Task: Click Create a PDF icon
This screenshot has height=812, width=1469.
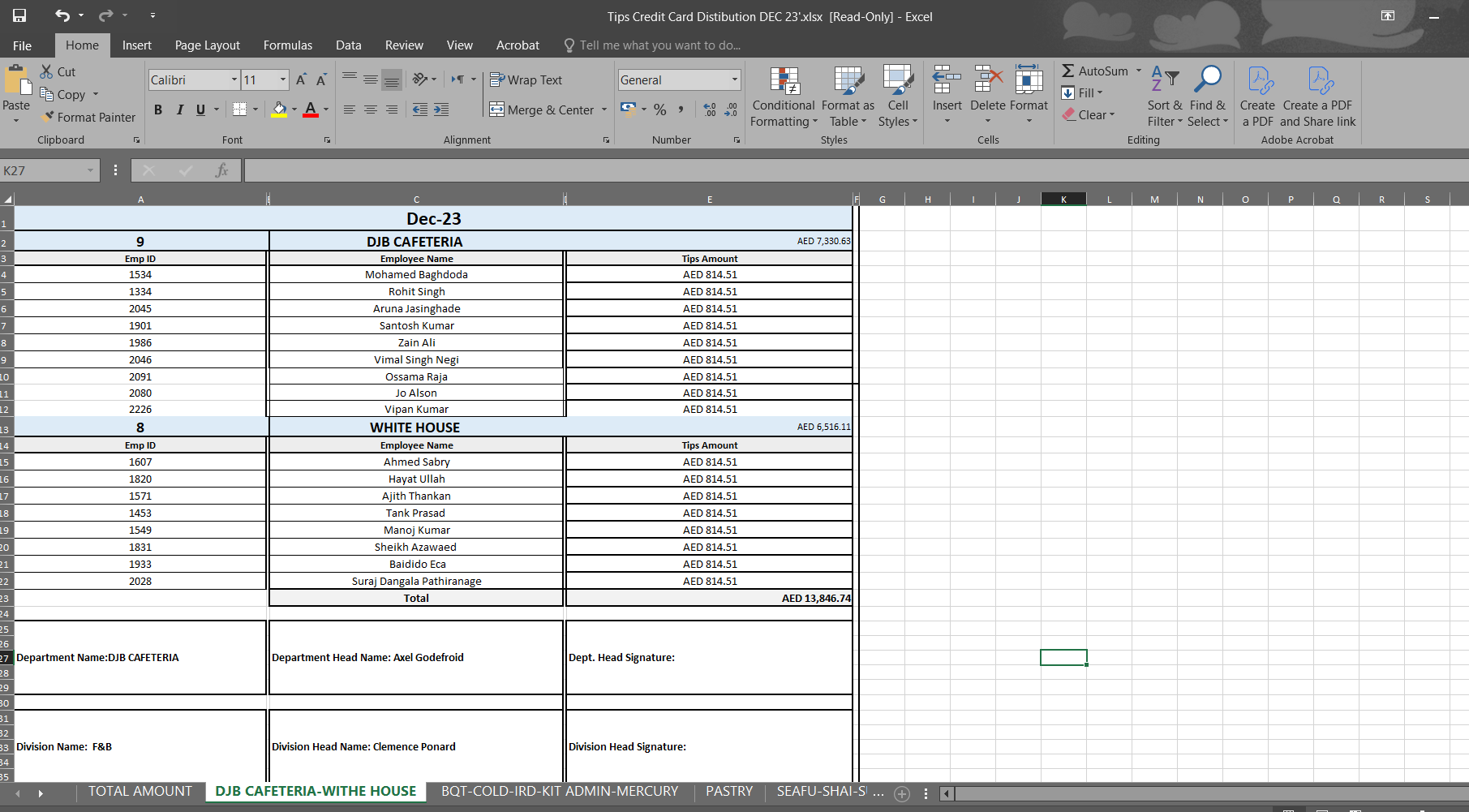Action: point(1257,97)
